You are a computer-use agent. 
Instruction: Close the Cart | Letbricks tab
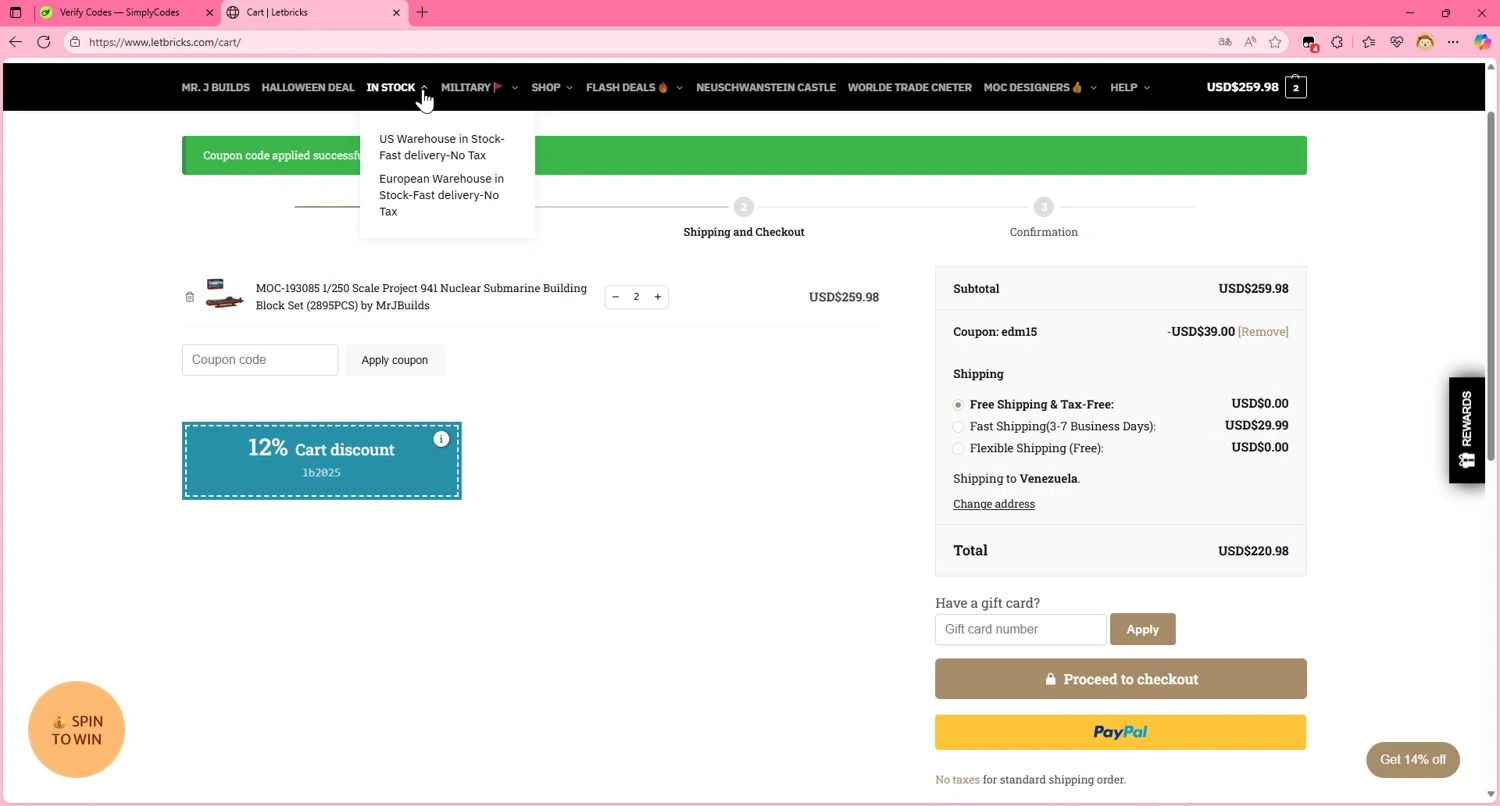[397, 13]
